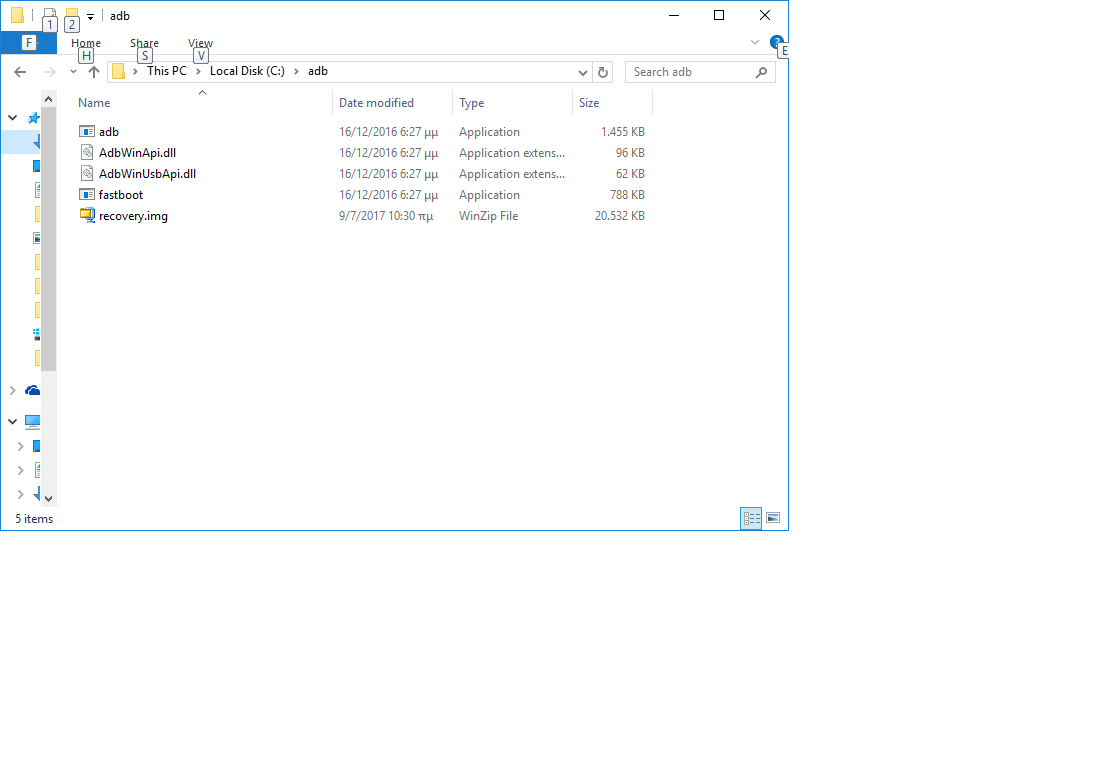The height and width of the screenshot is (772, 1108).
Task: Expand the ribbon with the chevron
Action: point(755,42)
